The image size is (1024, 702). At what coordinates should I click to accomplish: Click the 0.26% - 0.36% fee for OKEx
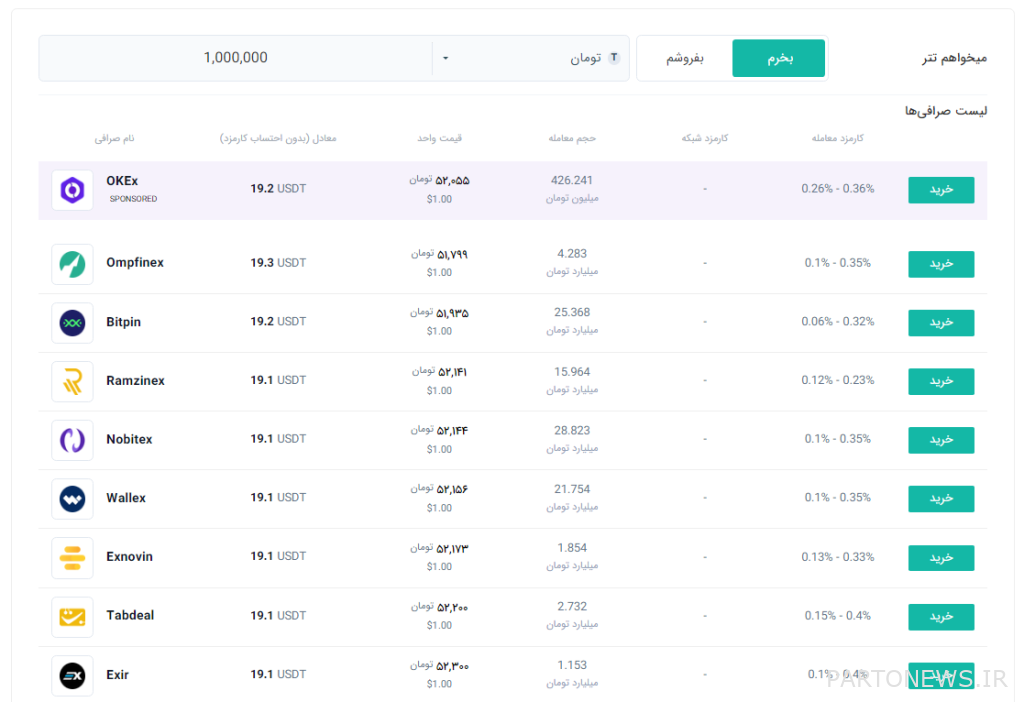[x=838, y=189]
